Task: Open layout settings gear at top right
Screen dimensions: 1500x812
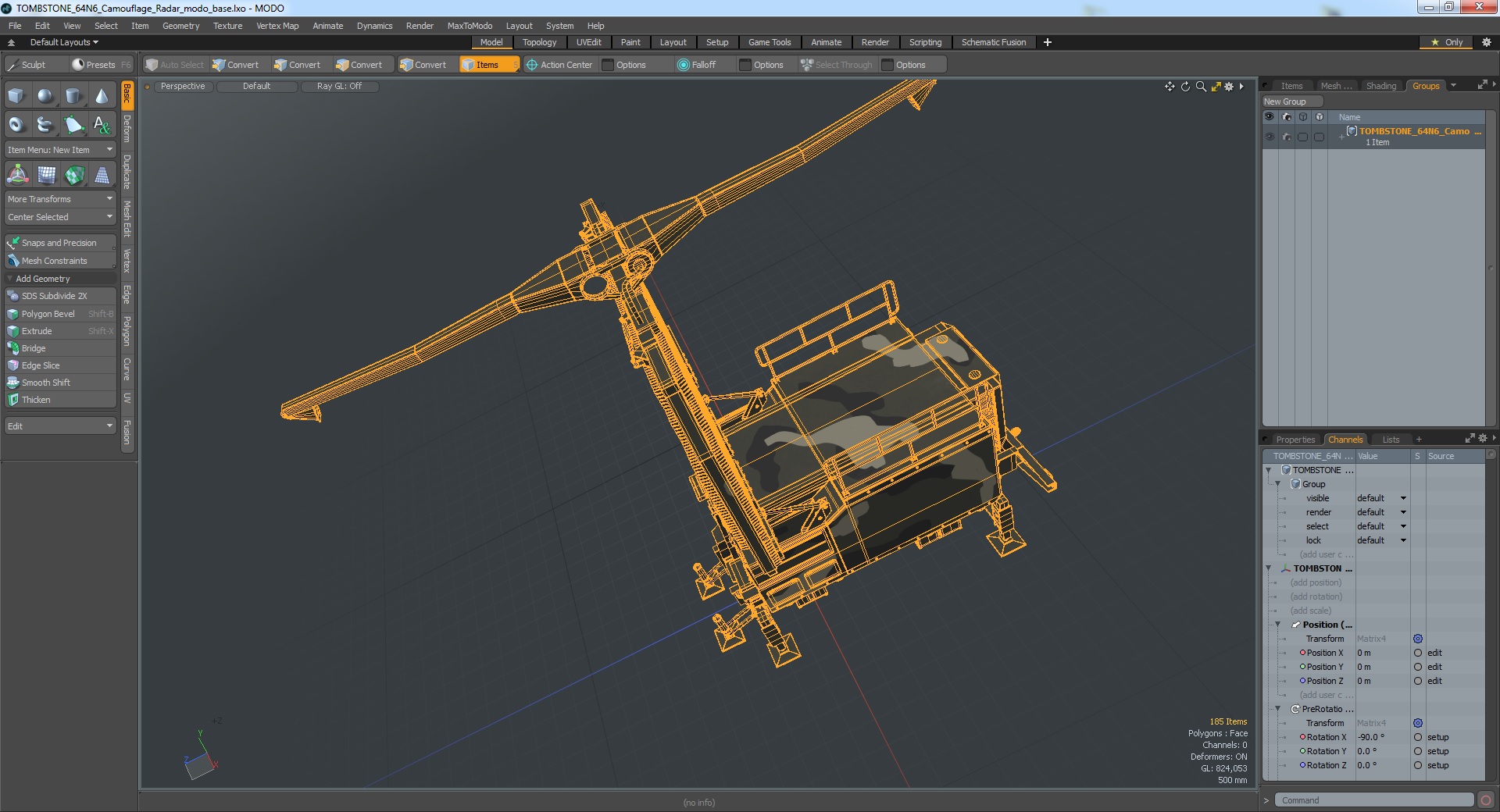Action: (x=1486, y=42)
